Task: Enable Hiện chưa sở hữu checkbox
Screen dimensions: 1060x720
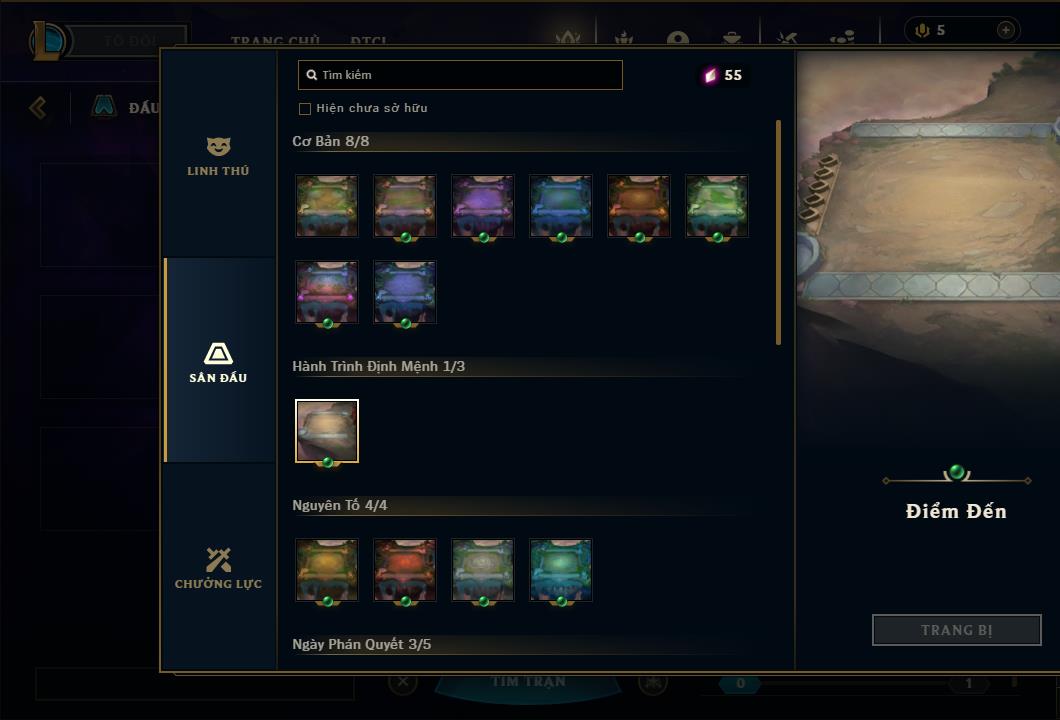Action: click(x=305, y=108)
